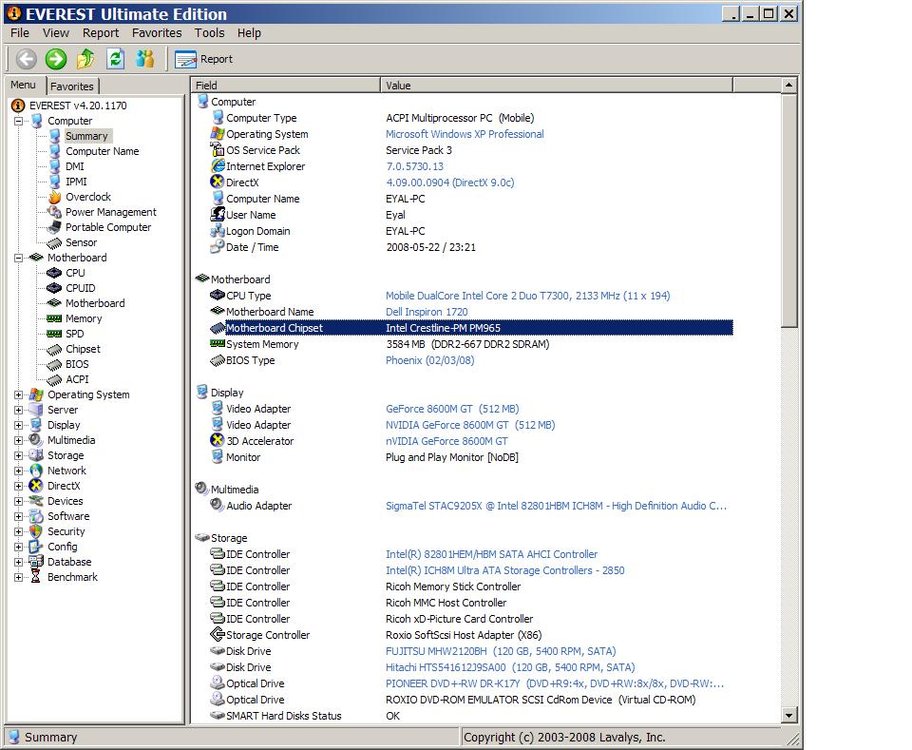Select the Benchmark hourglass icon
This screenshot has width=912, height=750.
point(36,577)
